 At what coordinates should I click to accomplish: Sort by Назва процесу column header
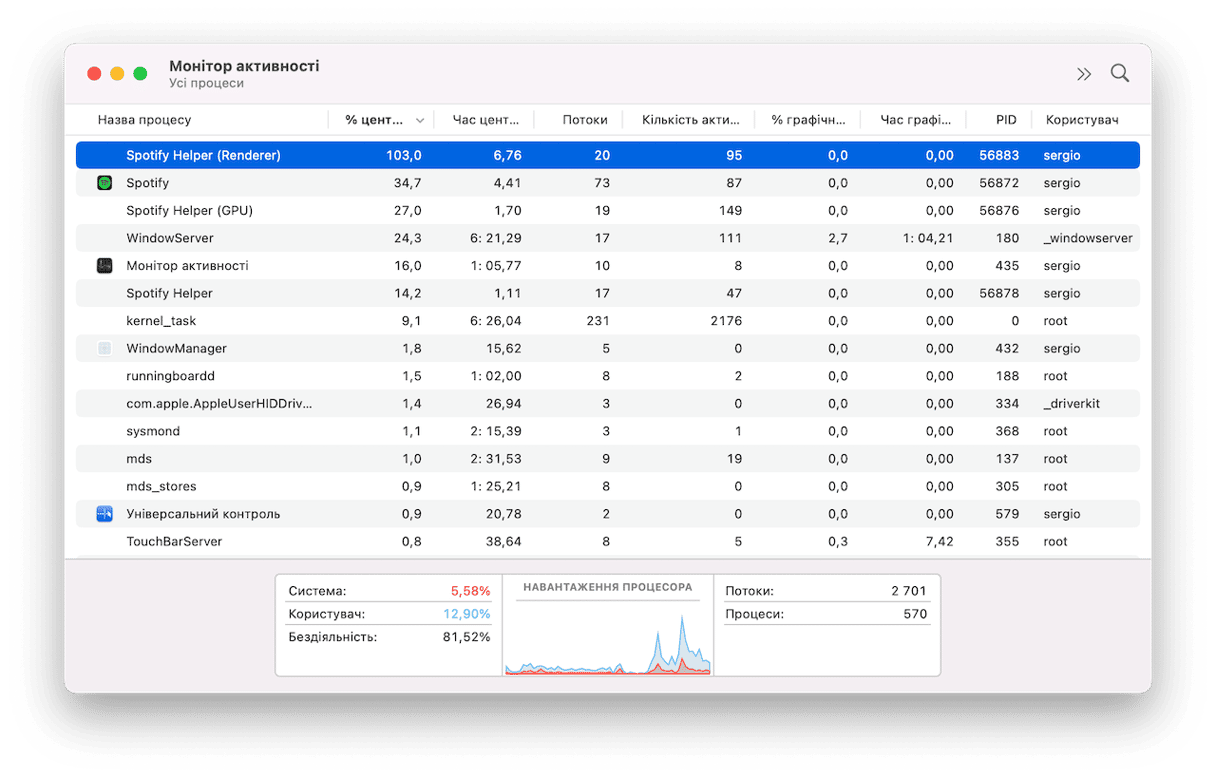coord(144,120)
